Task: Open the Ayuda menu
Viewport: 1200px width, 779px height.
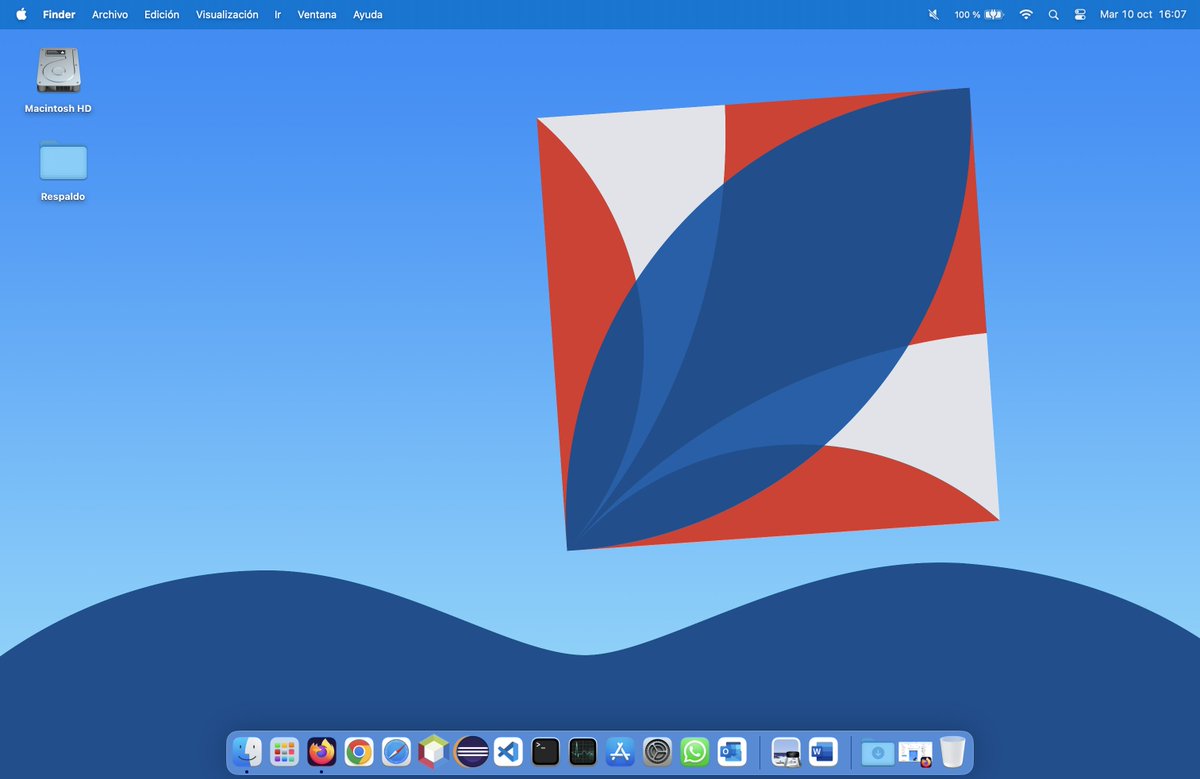Action: click(368, 15)
